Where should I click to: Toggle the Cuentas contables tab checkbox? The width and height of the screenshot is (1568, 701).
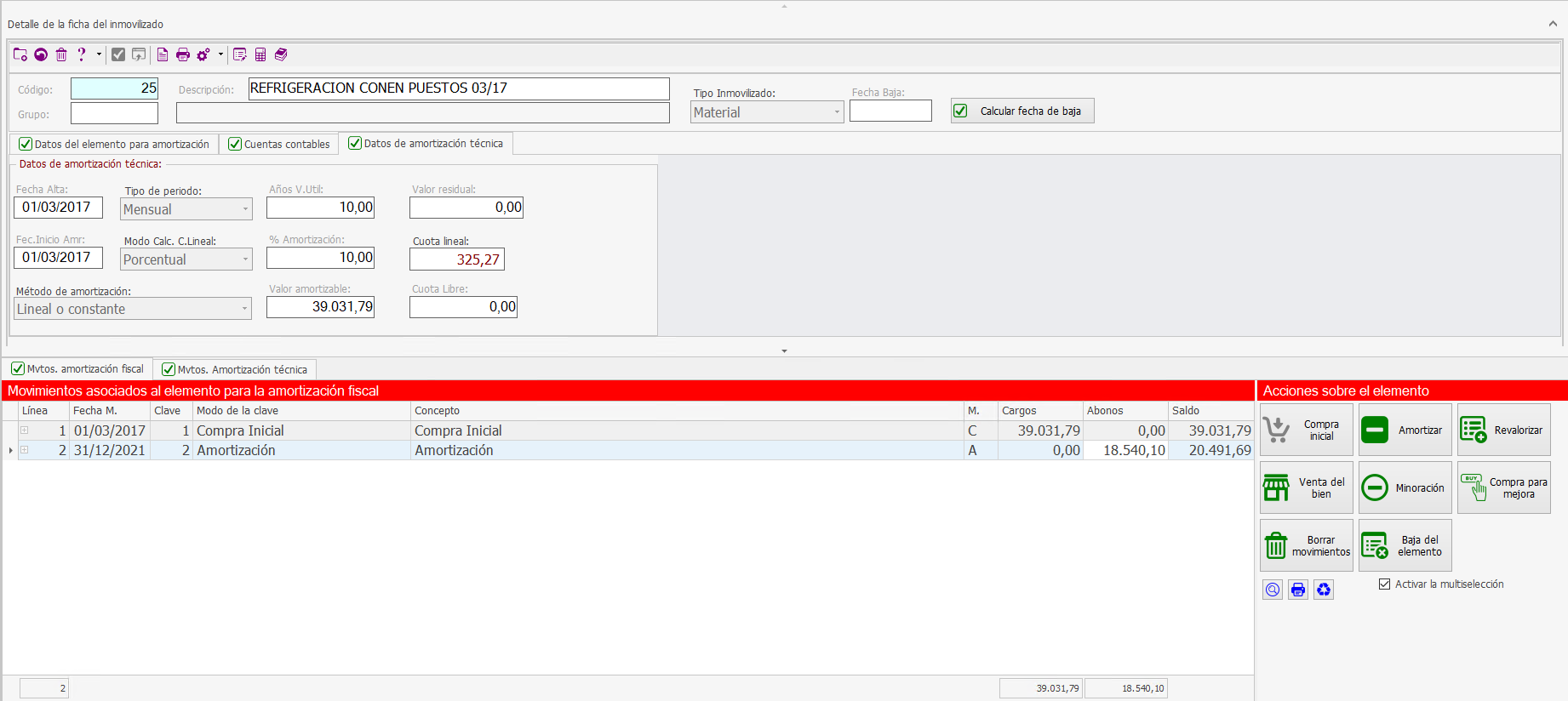pos(235,144)
